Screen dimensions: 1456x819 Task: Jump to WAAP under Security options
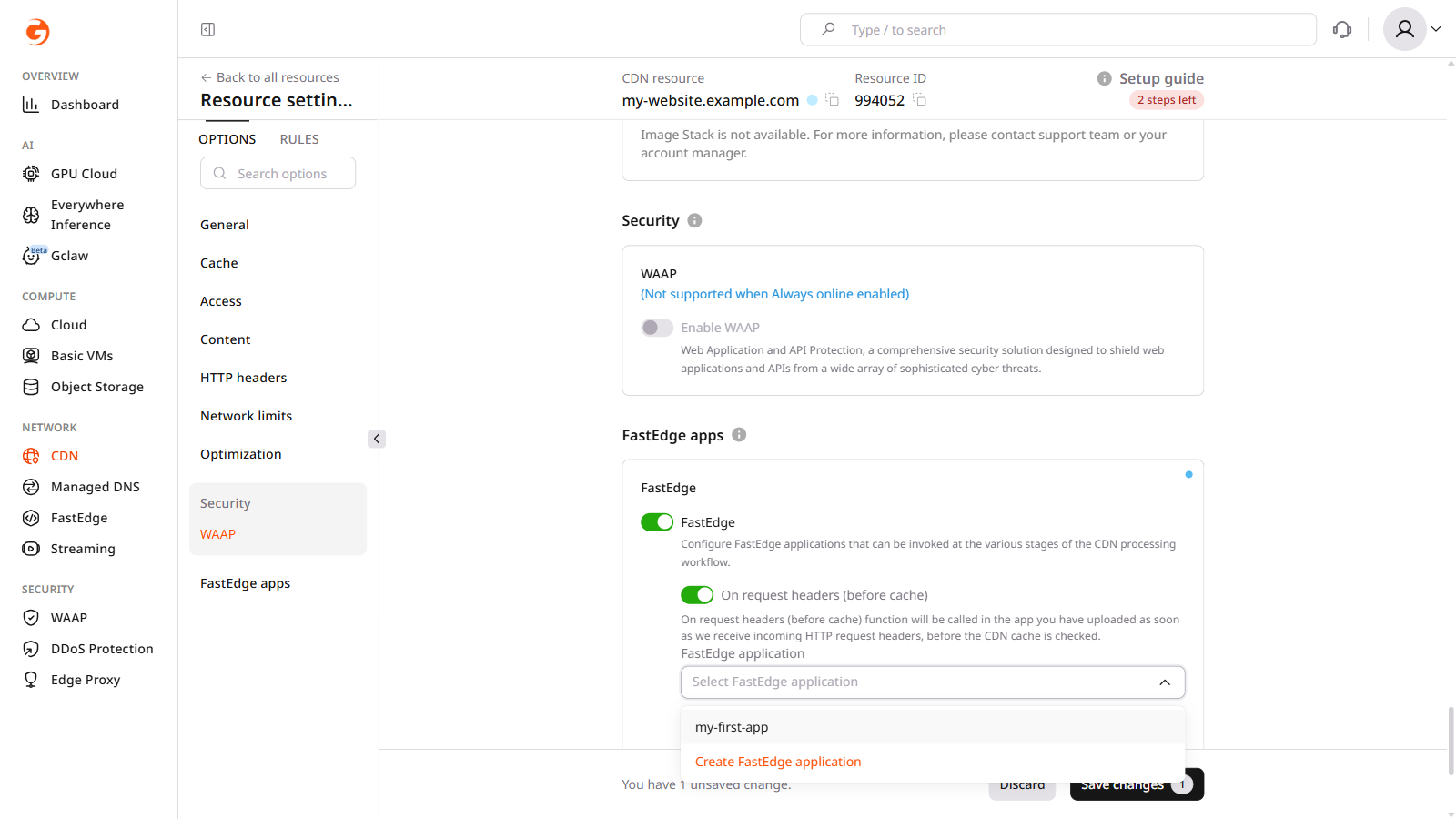coord(218,534)
